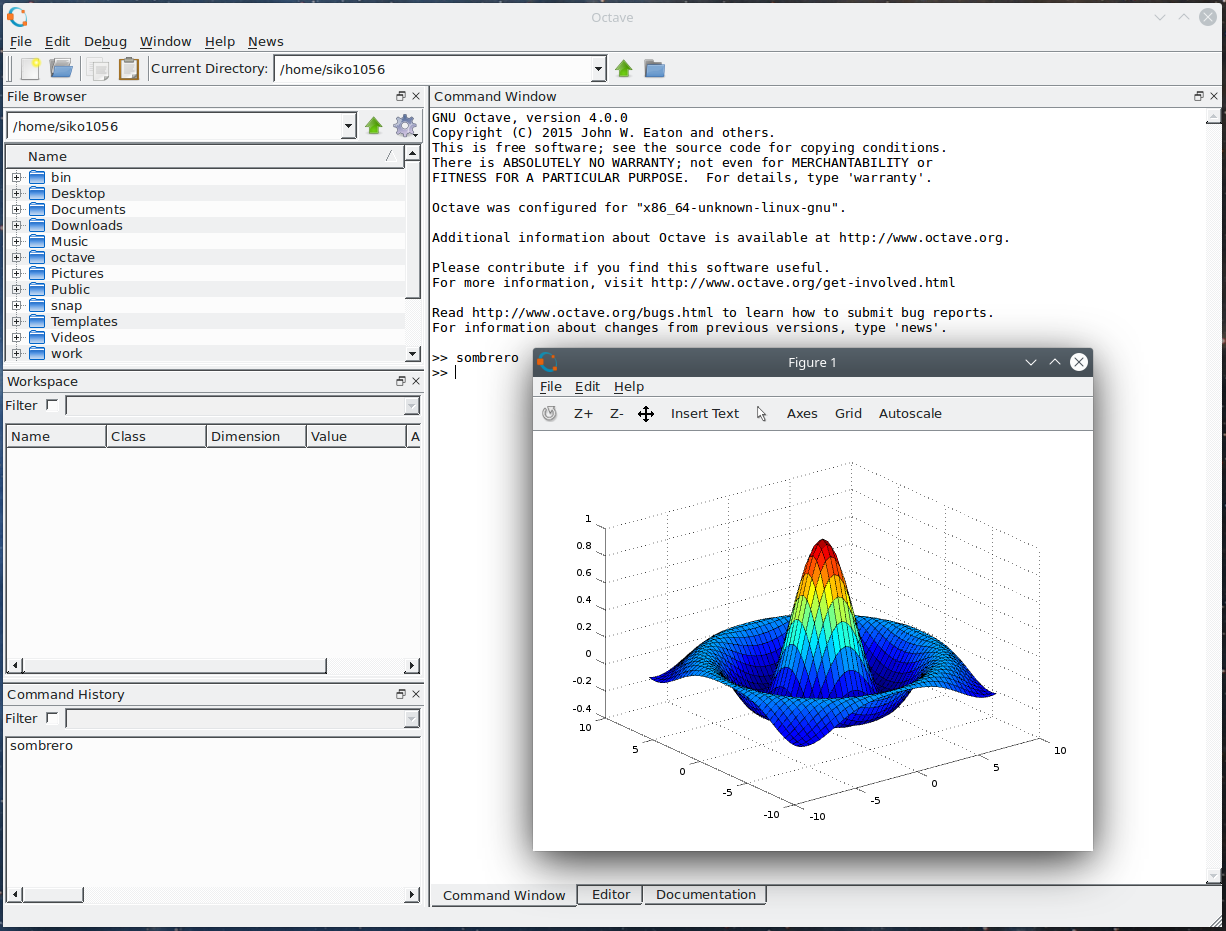Select the pointer tool in Figure 1
This screenshot has width=1226, height=931.
[762, 414]
